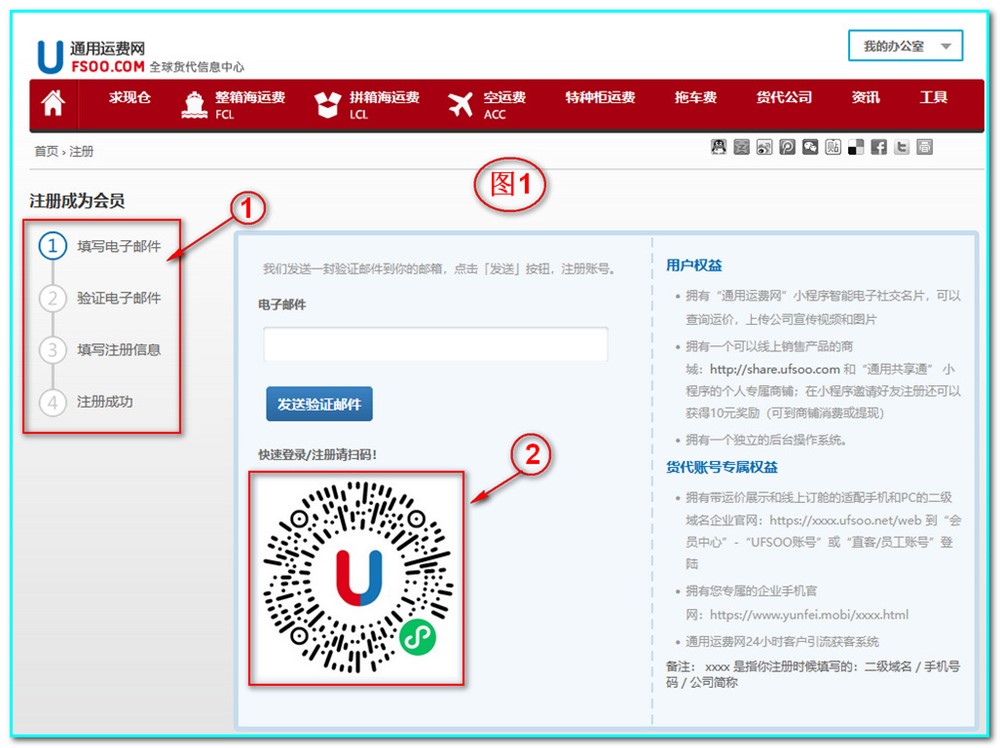This screenshot has width=1000, height=748.
Task: Open the 整箱海运费 FCL menu
Action: coord(234,104)
